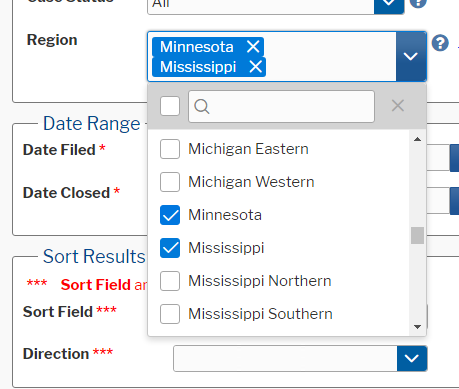Expand the Direction dropdown
This screenshot has width=459, height=389.
point(412,358)
